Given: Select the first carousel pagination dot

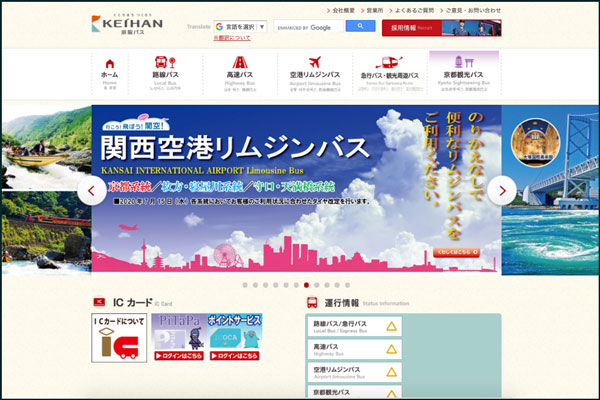Looking at the screenshot, I should (x=245, y=284).
